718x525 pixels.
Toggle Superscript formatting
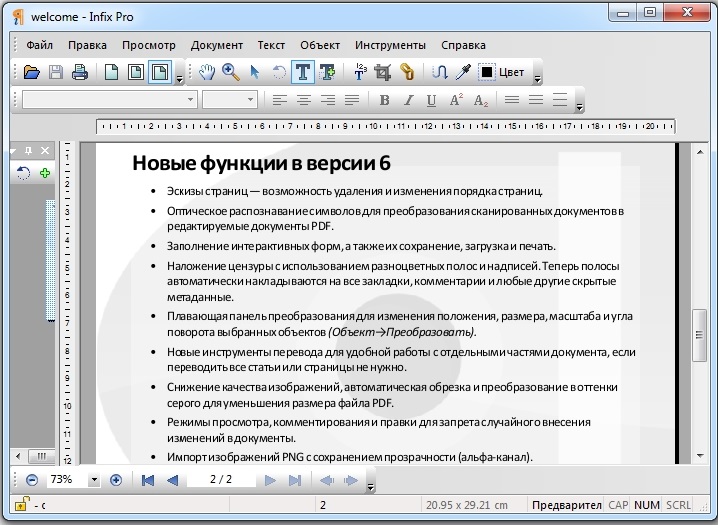click(x=456, y=100)
